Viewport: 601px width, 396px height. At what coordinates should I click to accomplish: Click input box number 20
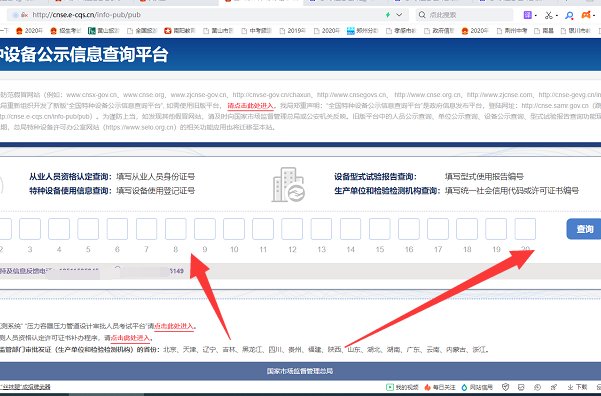525,229
